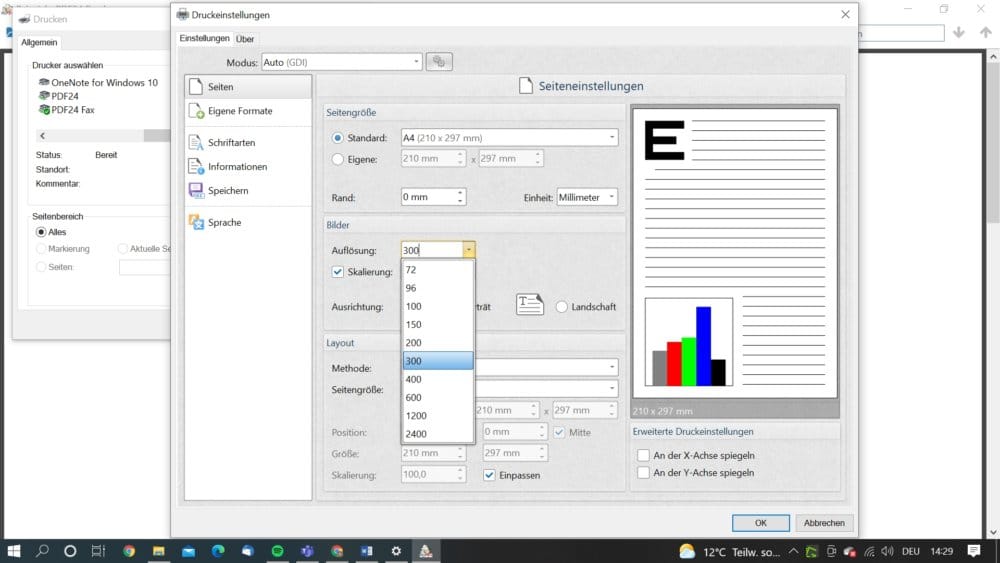
Task: Open the Modus dropdown
Action: point(342,62)
